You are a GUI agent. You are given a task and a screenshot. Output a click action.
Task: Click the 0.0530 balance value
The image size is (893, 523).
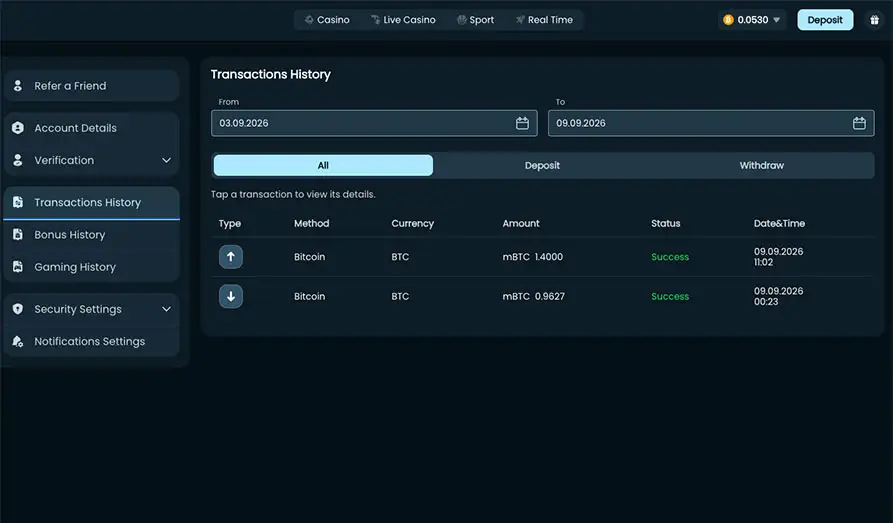752,20
